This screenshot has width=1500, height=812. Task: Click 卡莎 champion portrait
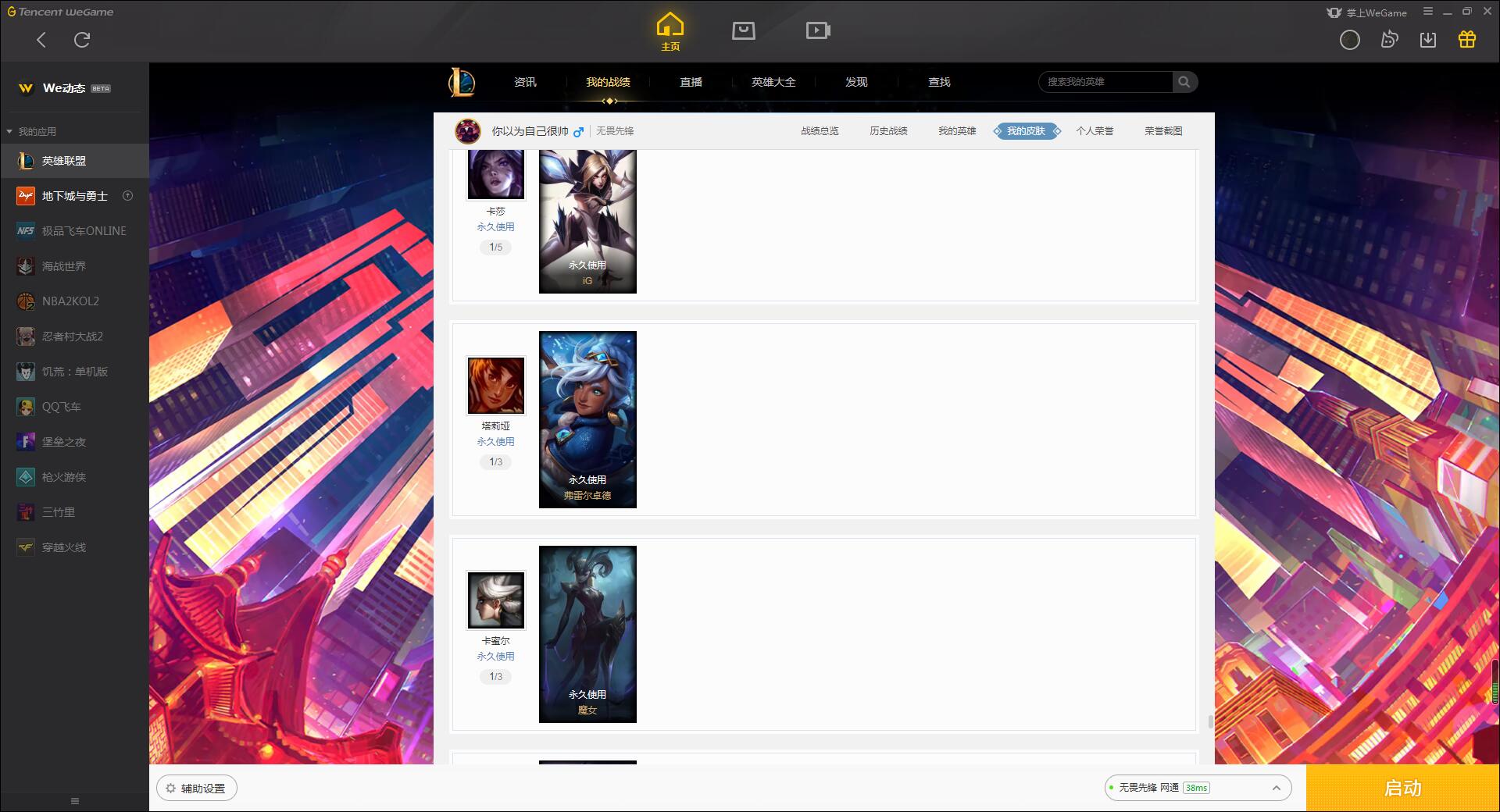(496, 174)
